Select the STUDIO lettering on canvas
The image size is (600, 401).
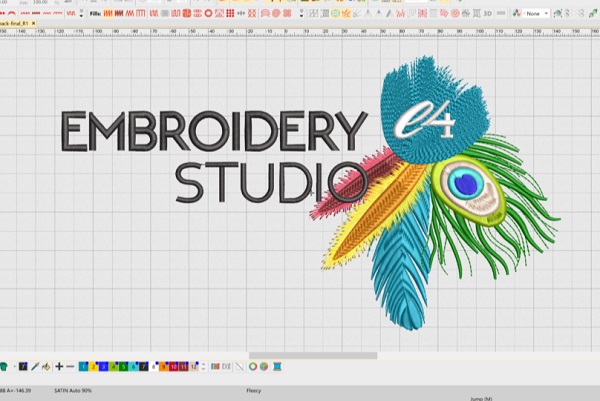click(x=271, y=183)
